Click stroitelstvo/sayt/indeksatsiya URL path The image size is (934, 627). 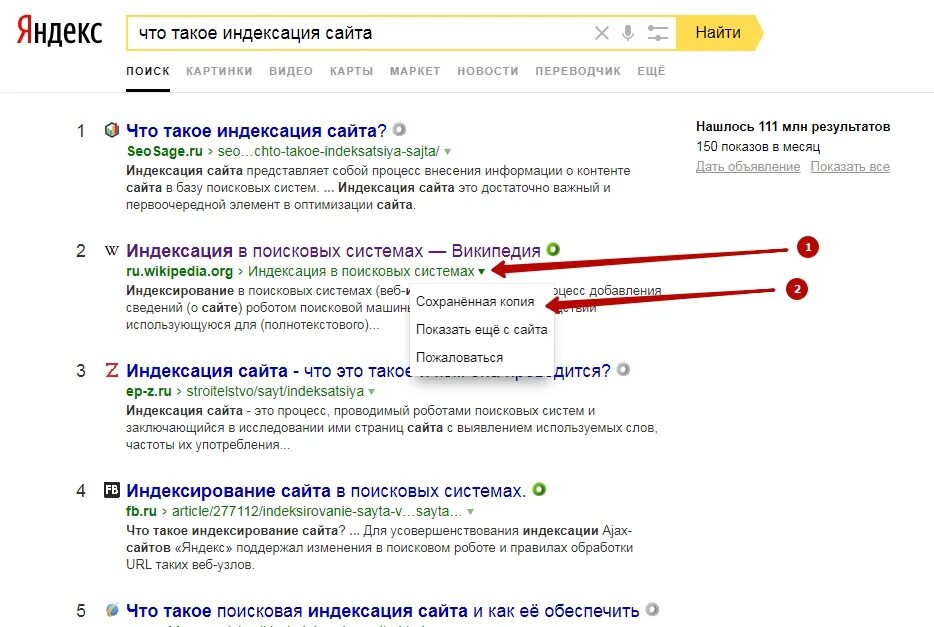click(x=275, y=391)
